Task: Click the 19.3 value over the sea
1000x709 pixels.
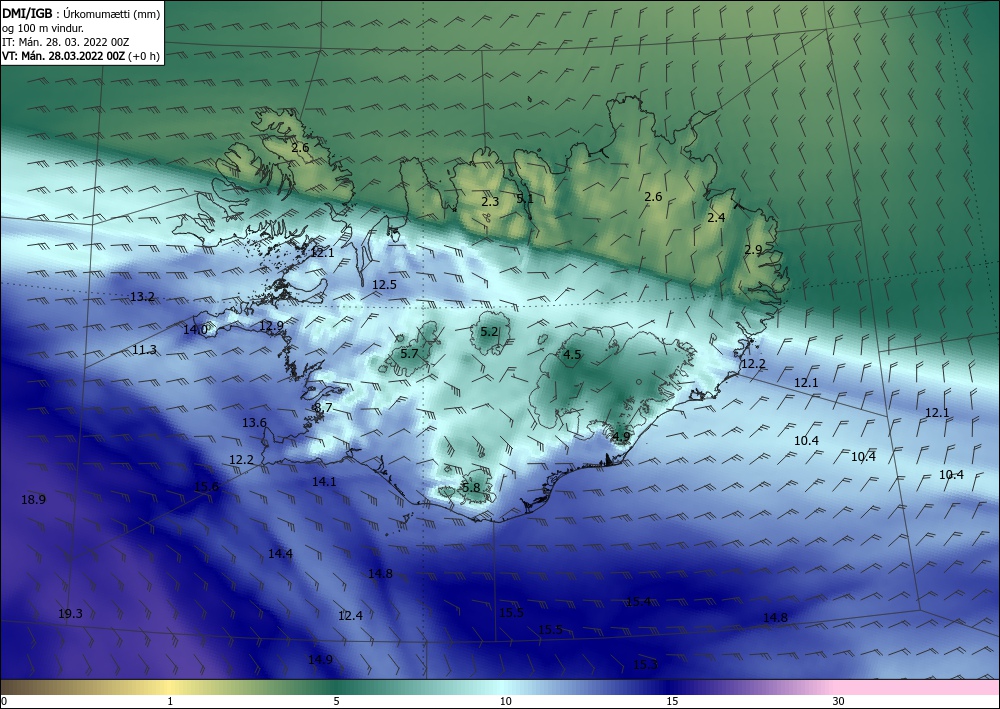Action: point(70,614)
